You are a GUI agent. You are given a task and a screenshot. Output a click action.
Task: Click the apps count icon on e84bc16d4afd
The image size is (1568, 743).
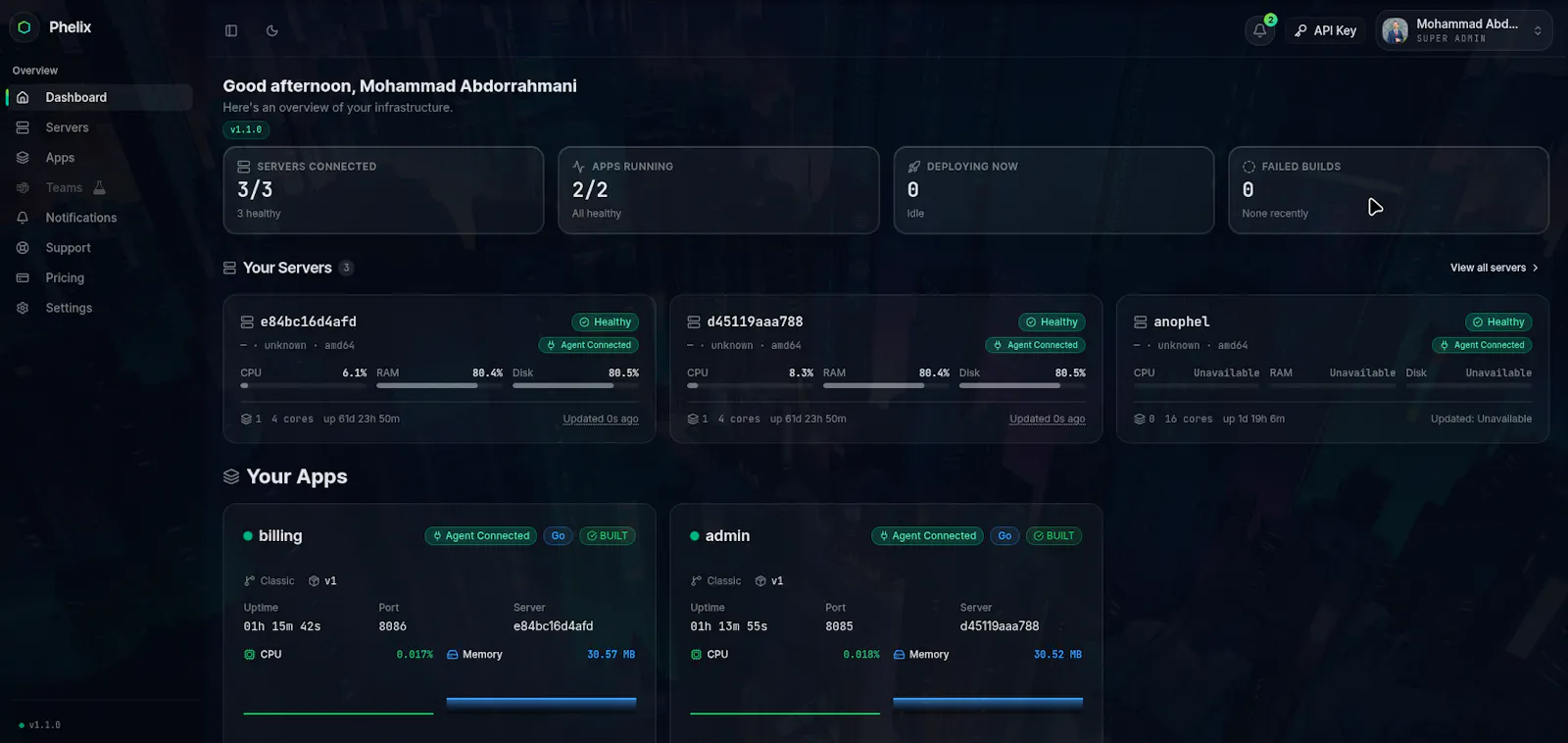pyautogui.click(x=247, y=419)
